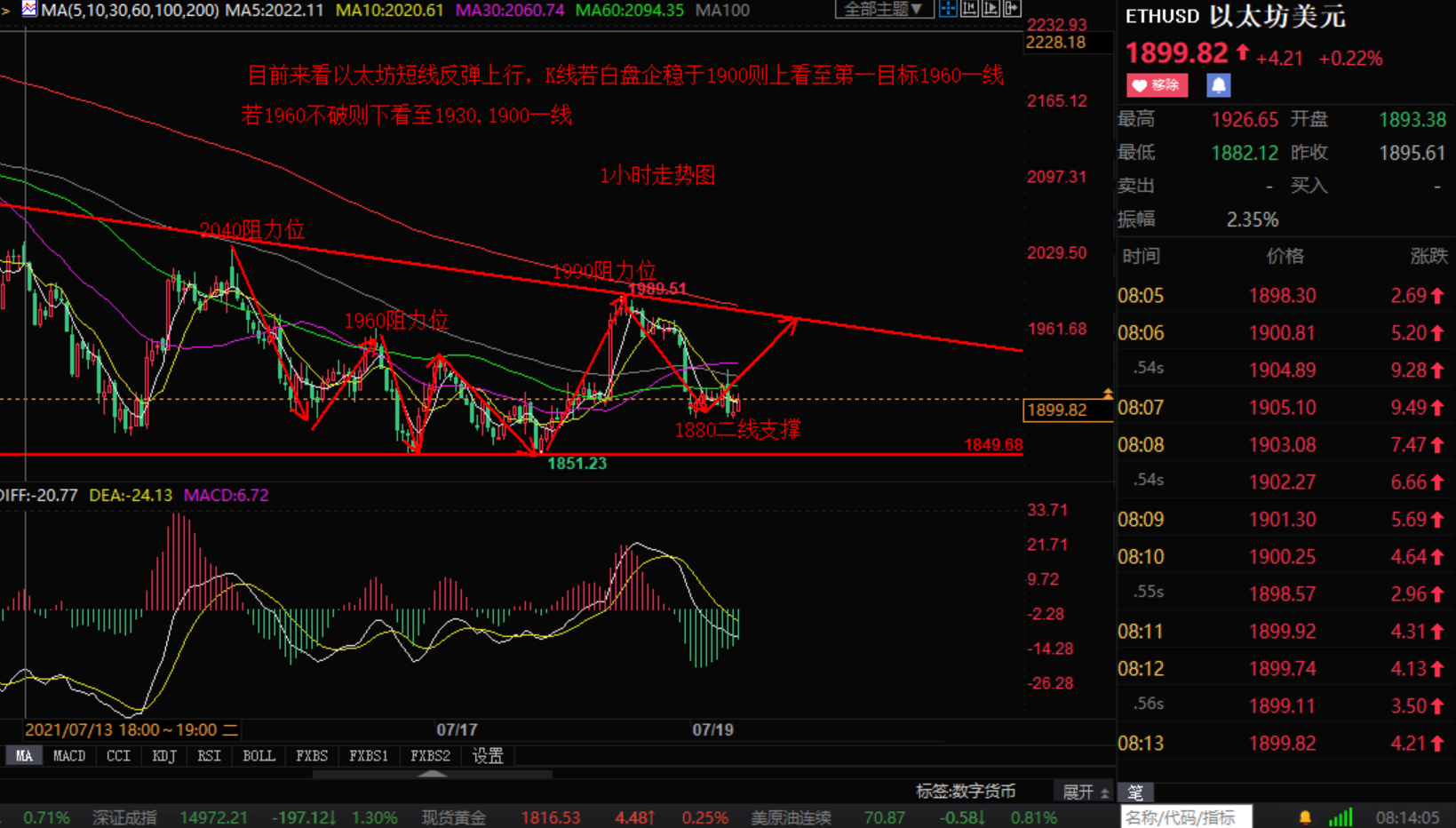
Task: Click the 最低 value 1882.12
Action: (x=1245, y=153)
